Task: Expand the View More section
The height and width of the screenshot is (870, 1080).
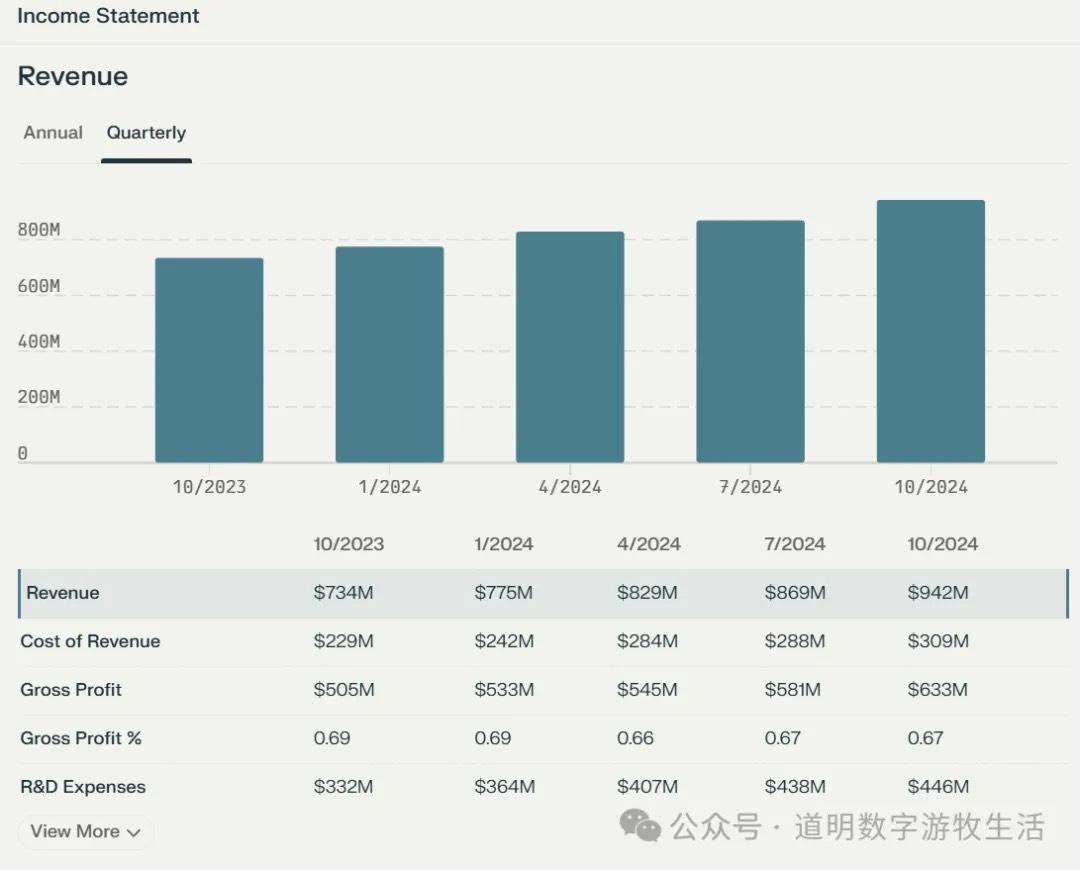Action: pos(85,831)
